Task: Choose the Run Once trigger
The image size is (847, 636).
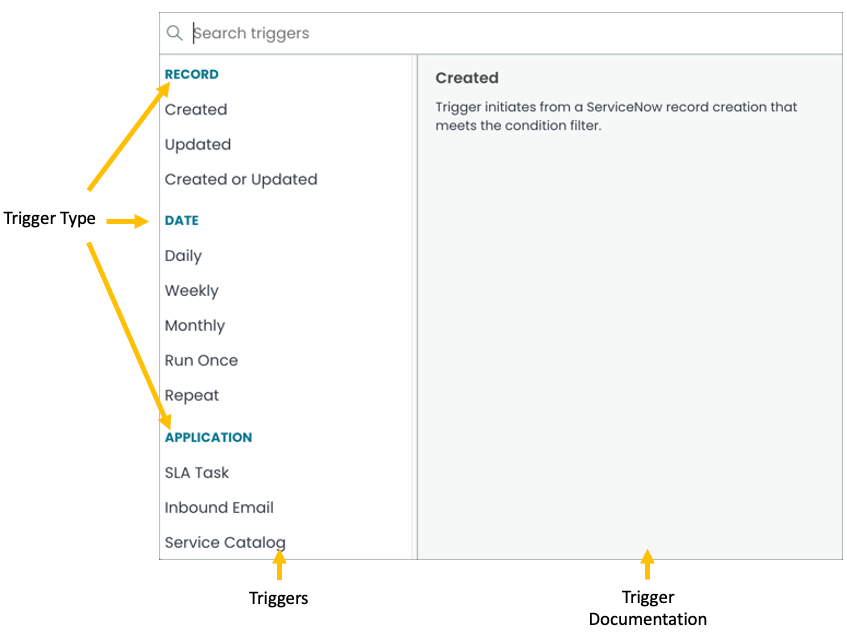Action: tap(201, 360)
